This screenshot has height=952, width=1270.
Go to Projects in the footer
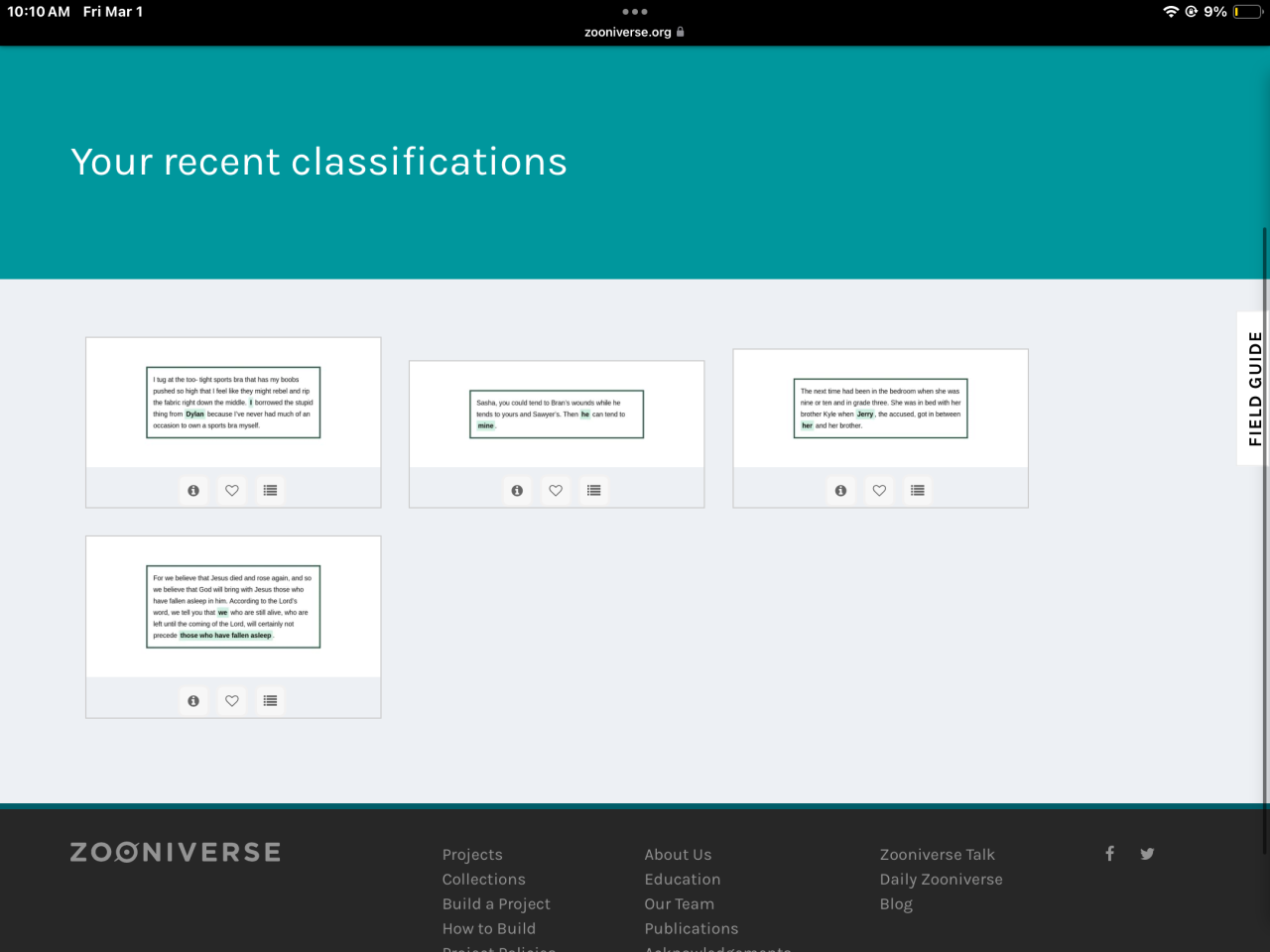tap(472, 855)
